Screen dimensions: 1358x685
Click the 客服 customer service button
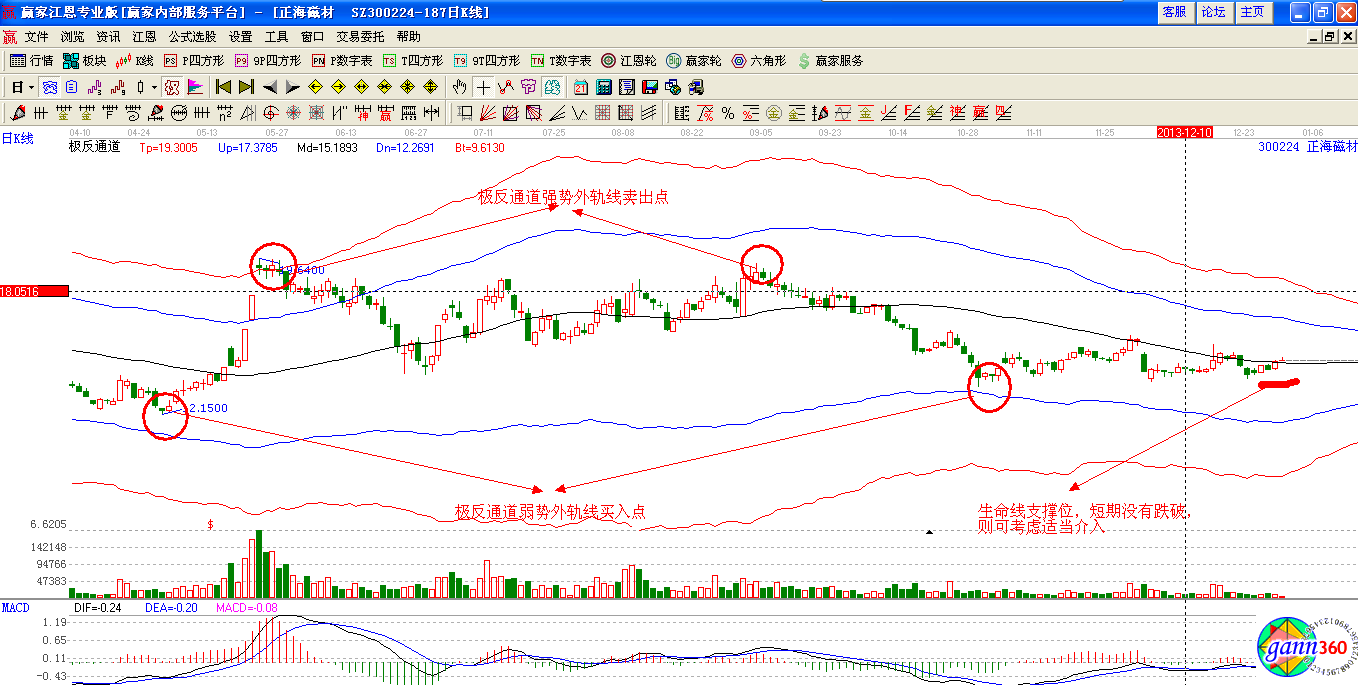click(x=1174, y=13)
